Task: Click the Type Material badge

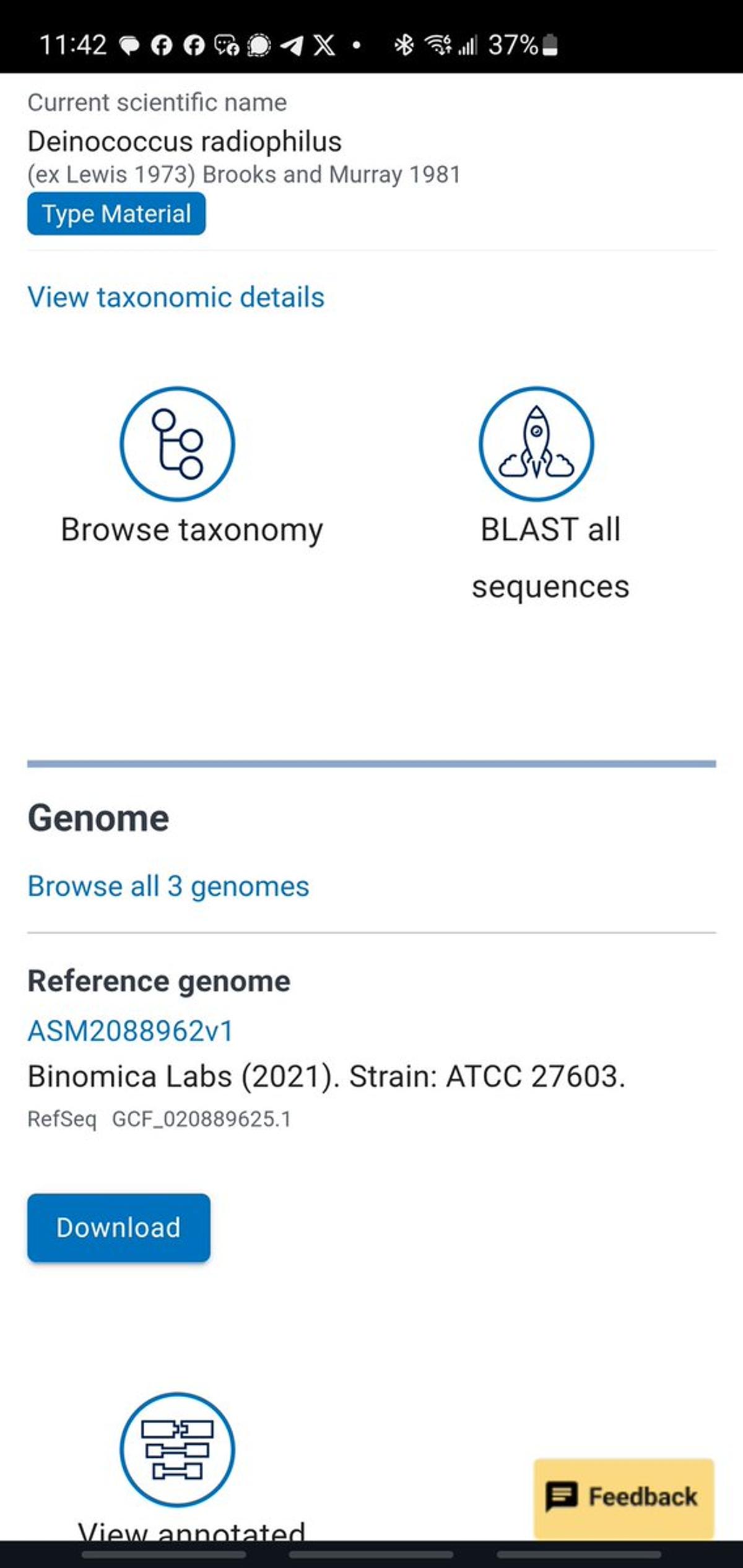Action: coord(116,214)
